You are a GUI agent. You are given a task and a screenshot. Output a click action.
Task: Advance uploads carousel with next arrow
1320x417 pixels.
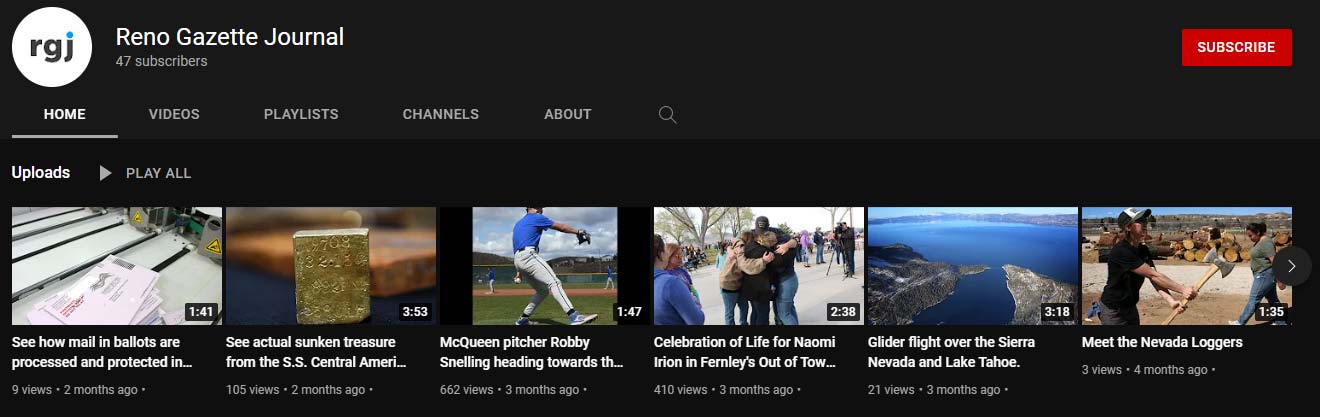coord(1291,266)
